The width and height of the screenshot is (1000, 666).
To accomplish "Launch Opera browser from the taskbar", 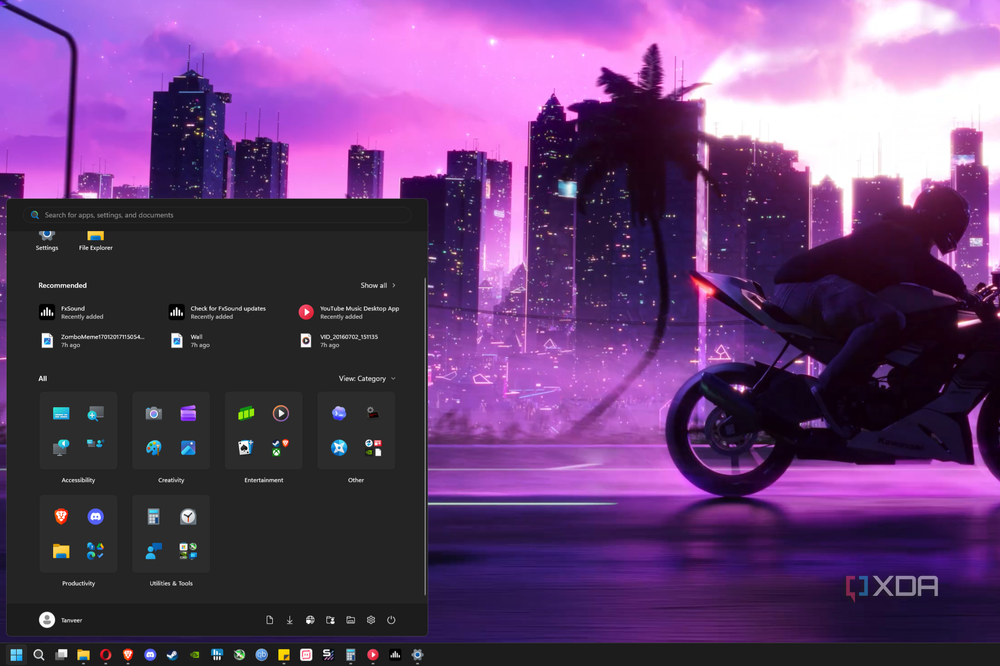I will tap(106, 655).
